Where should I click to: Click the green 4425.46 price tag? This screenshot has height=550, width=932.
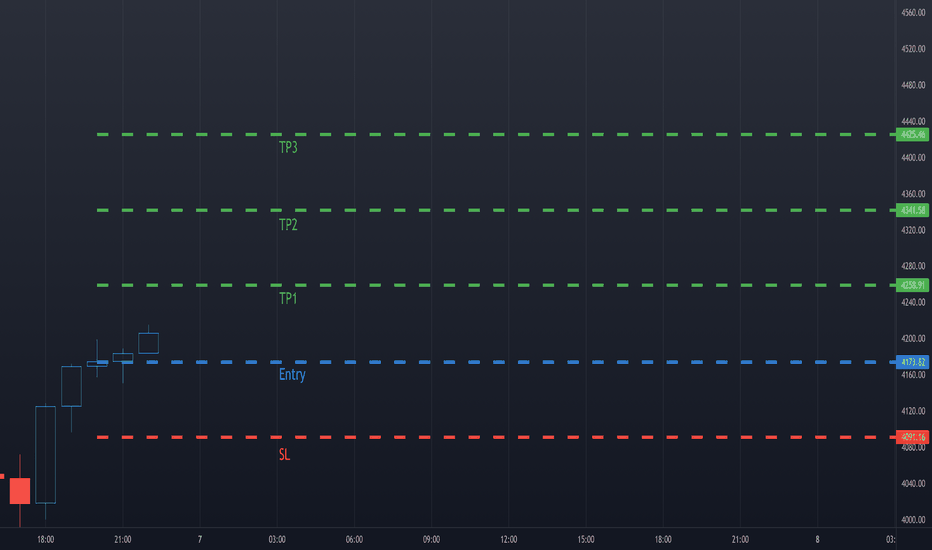(x=912, y=134)
